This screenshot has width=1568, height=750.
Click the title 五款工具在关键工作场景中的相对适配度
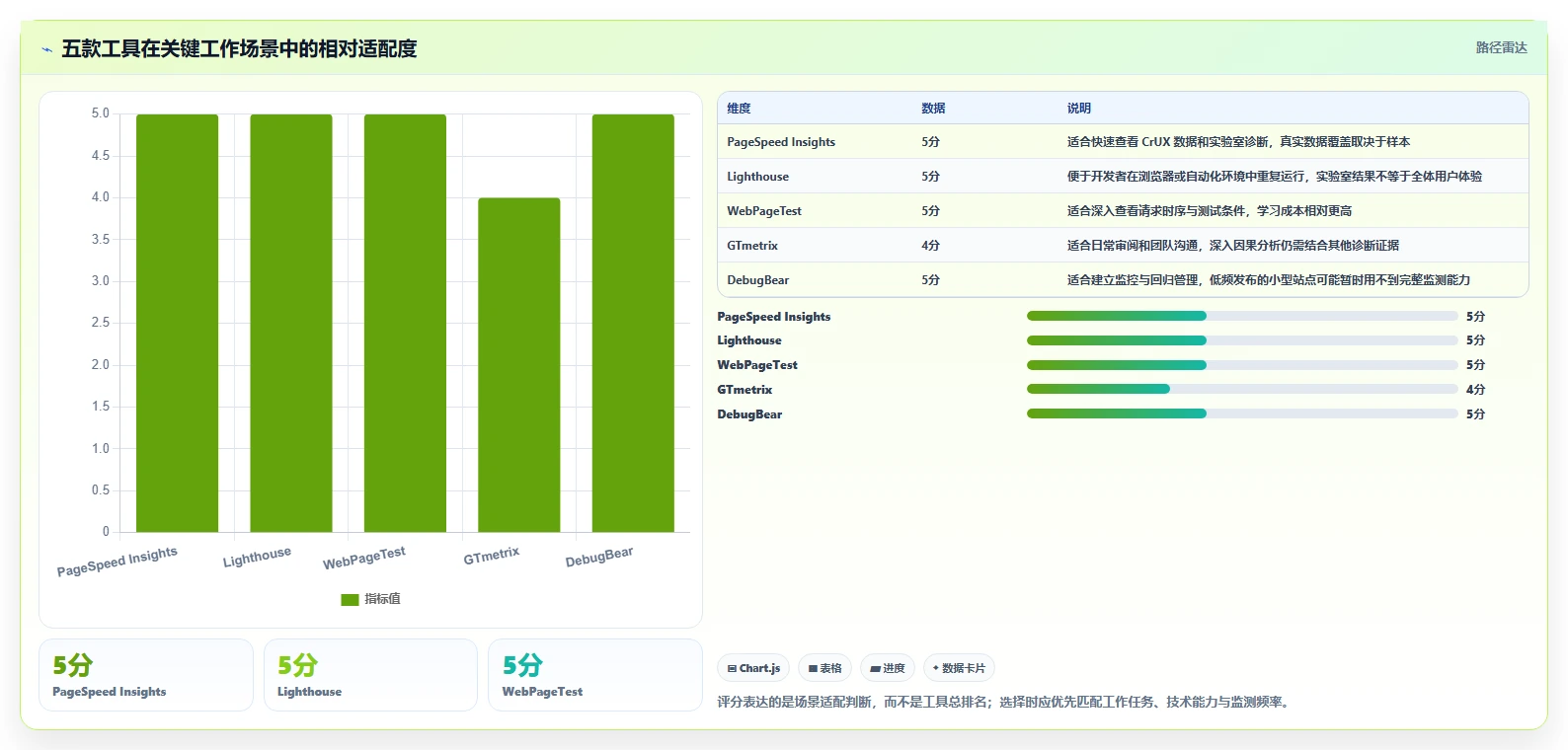tap(239, 48)
